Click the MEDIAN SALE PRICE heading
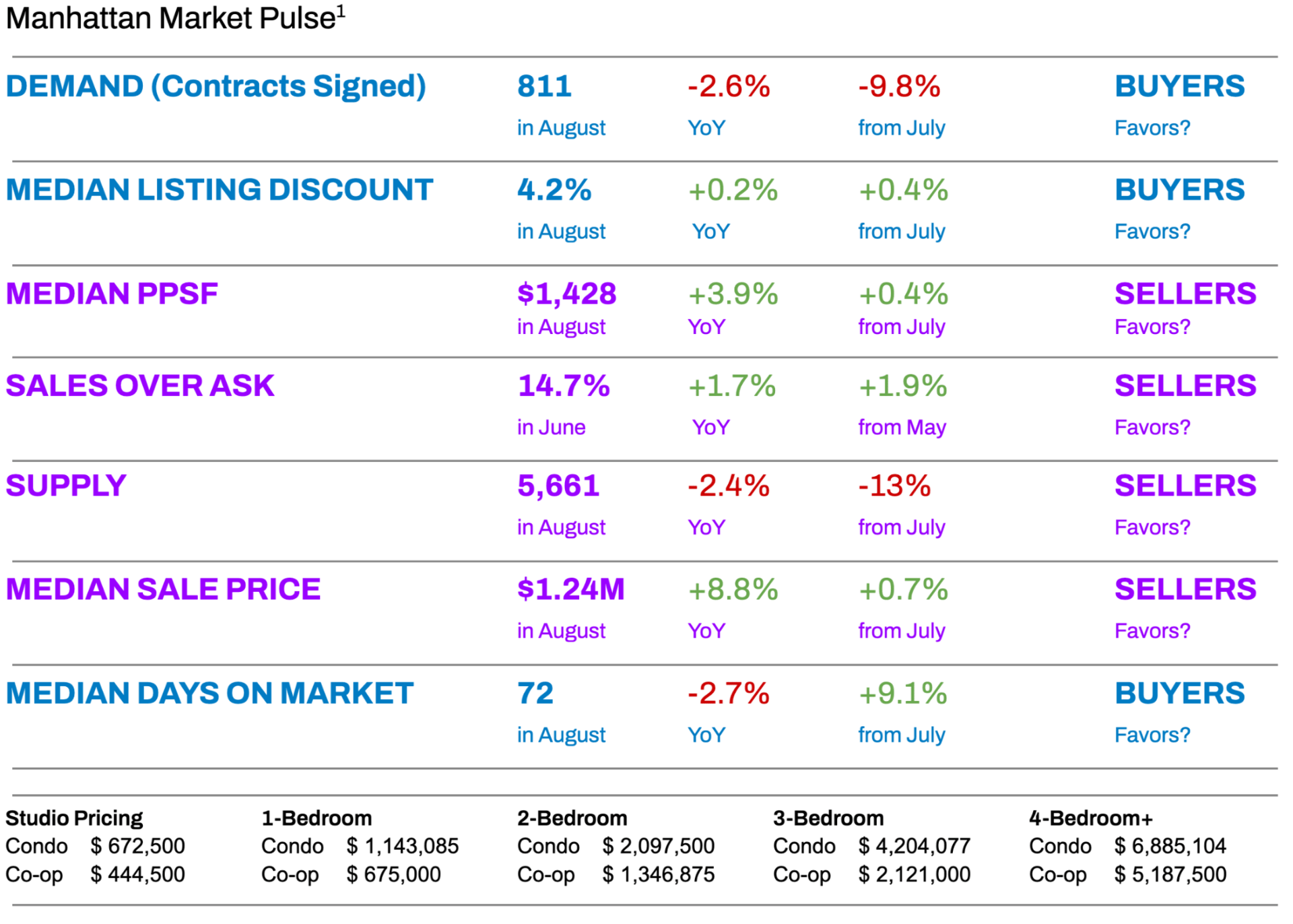 pyautogui.click(x=163, y=589)
